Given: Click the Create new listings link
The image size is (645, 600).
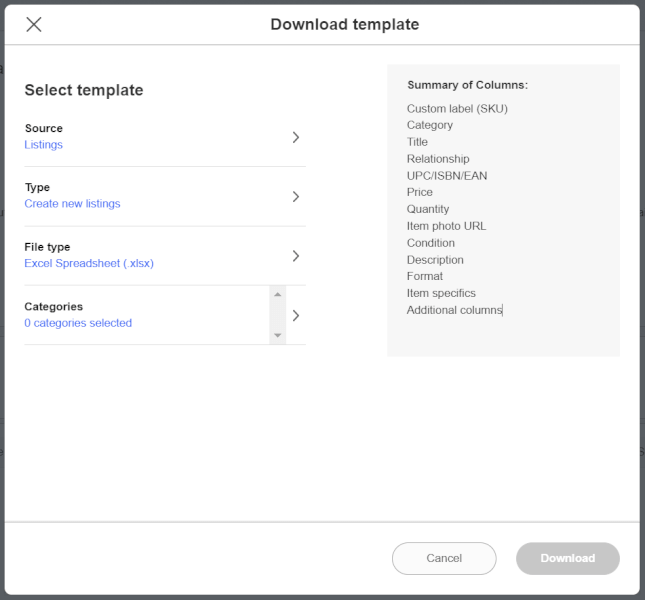Looking at the screenshot, I should [x=72, y=204].
